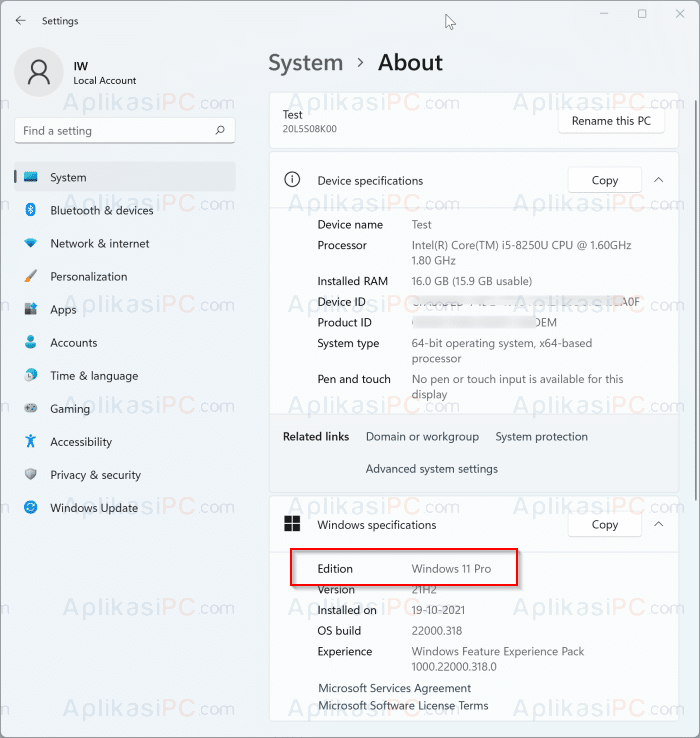This screenshot has width=700, height=738.
Task: Focus the Find a setting search box
Action: click(x=125, y=130)
